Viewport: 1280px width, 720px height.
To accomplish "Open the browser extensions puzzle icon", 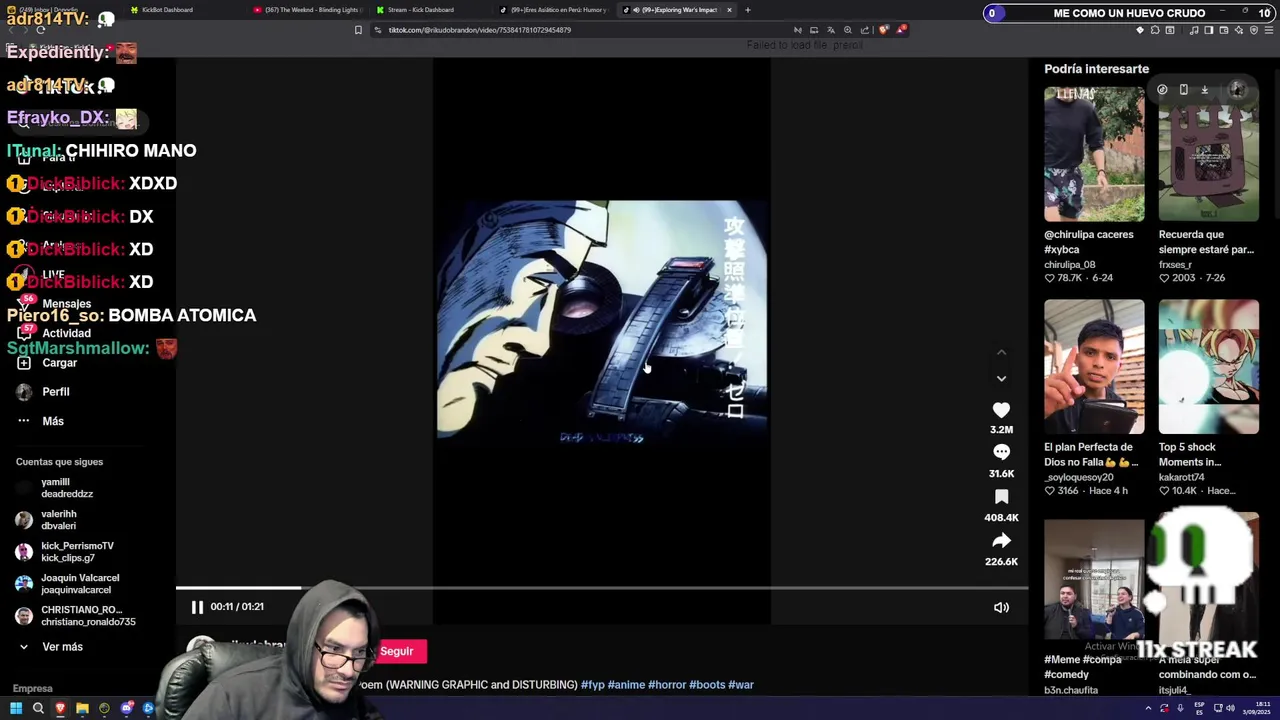I will (1155, 30).
